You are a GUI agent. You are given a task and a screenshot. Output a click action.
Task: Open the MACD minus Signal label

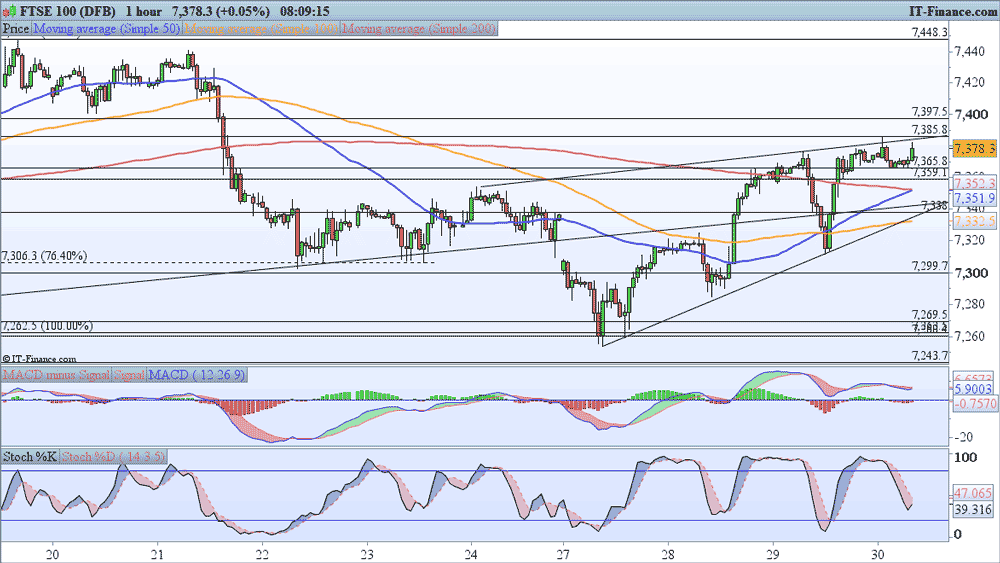(x=56, y=375)
